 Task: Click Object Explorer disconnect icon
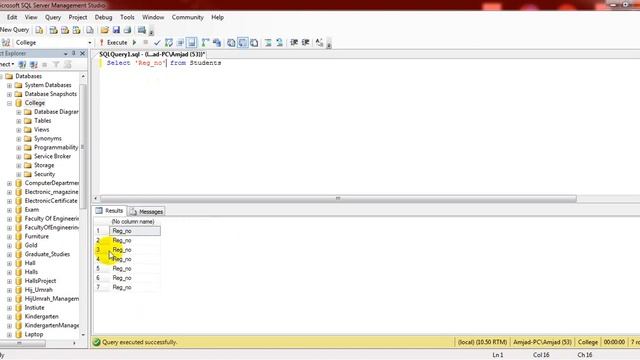tap(34, 64)
